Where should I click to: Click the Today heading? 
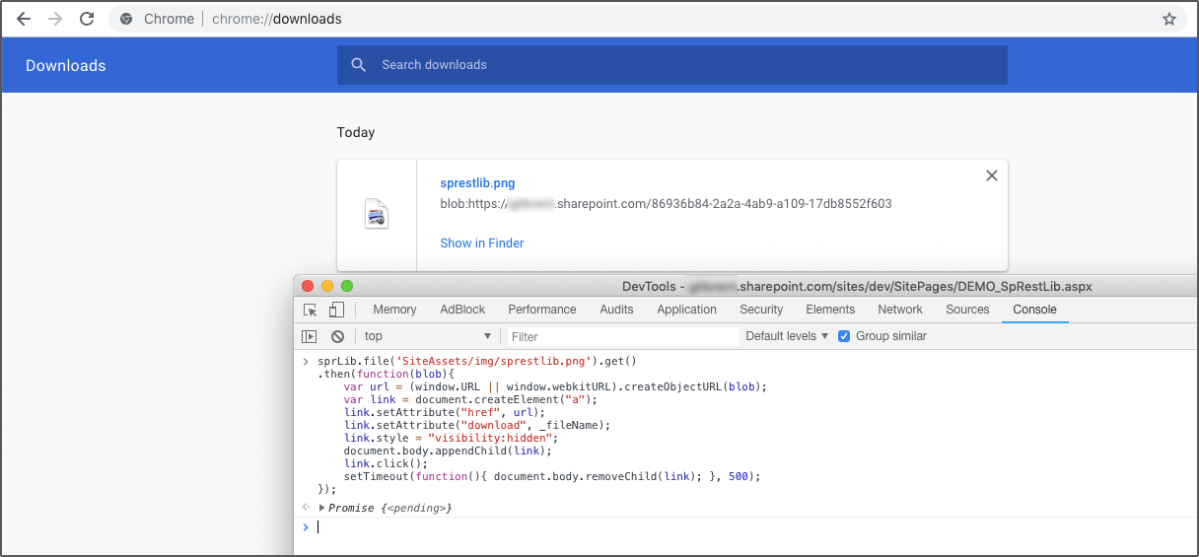[356, 132]
